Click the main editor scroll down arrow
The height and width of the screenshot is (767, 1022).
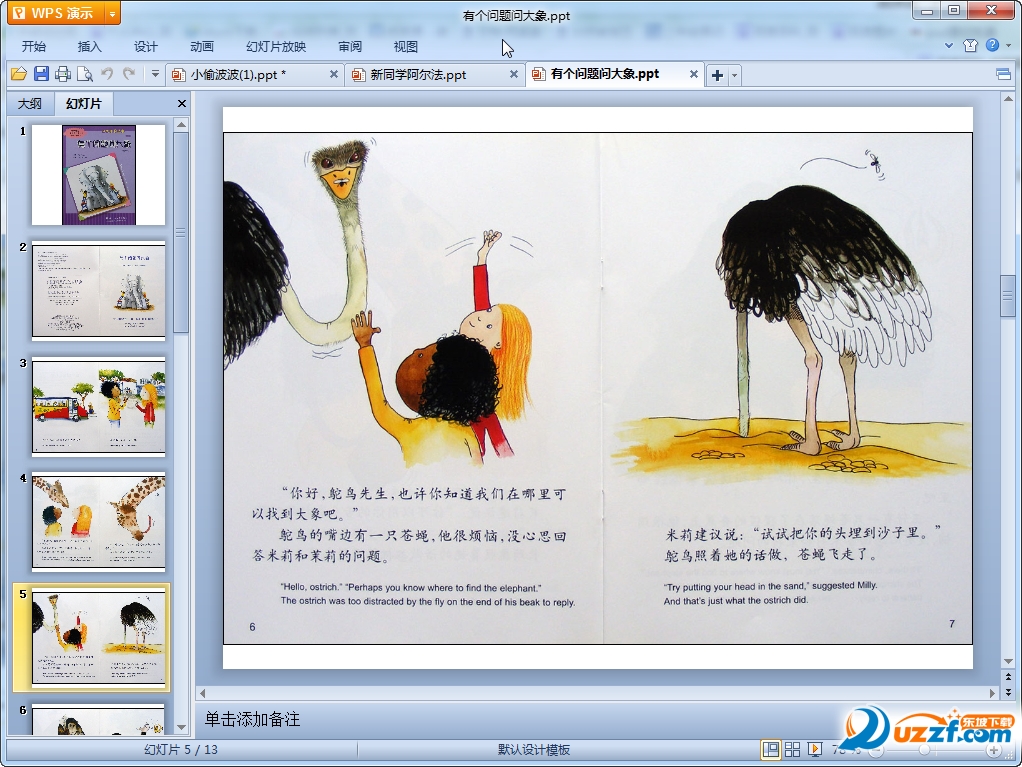pyautogui.click(x=1008, y=661)
